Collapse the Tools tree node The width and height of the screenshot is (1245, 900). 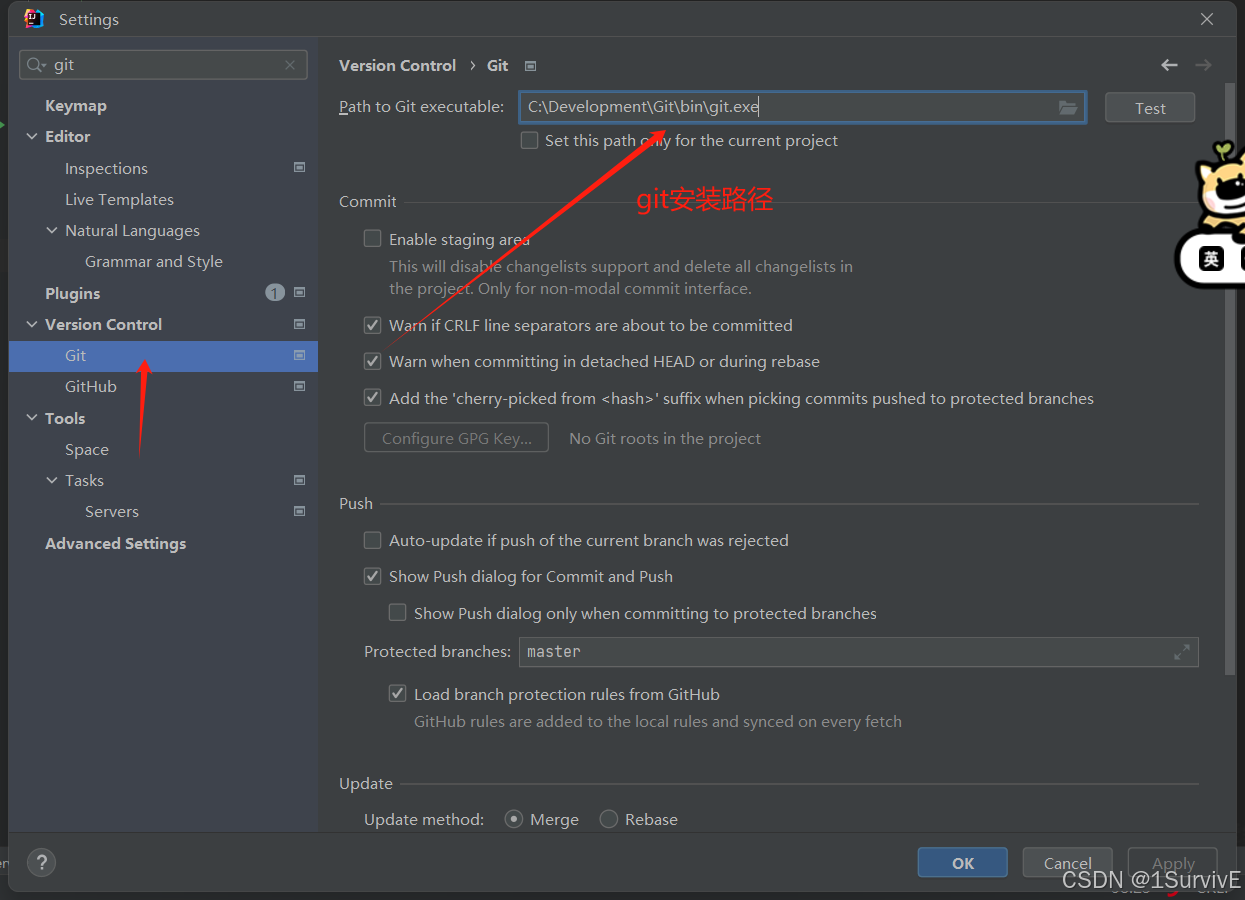tap(32, 418)
